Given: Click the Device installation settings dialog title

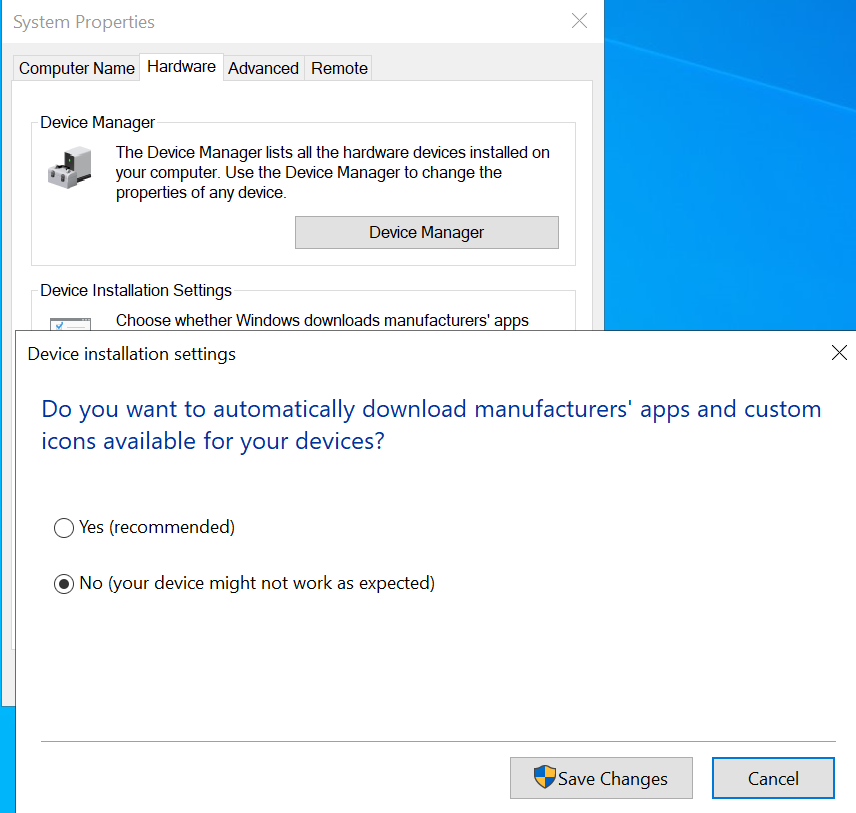Looking at the screenshot, I should click(x=132, y=354).
